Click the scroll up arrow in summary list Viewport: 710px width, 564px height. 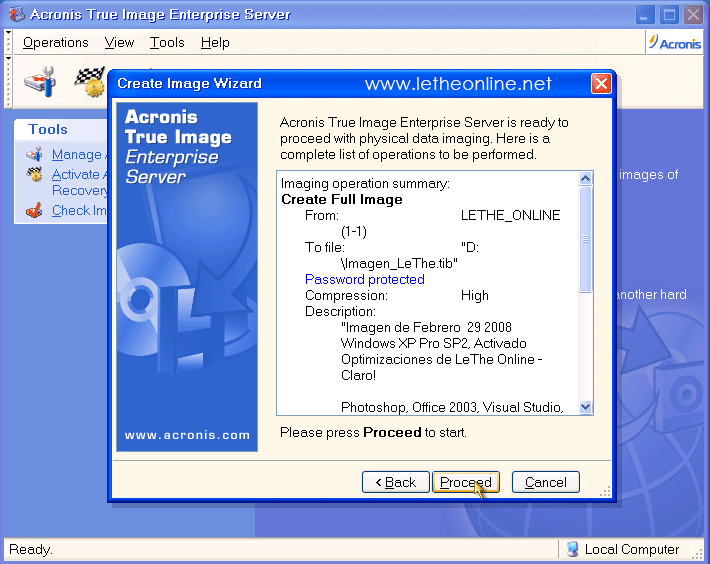click(x=585, y=178)
